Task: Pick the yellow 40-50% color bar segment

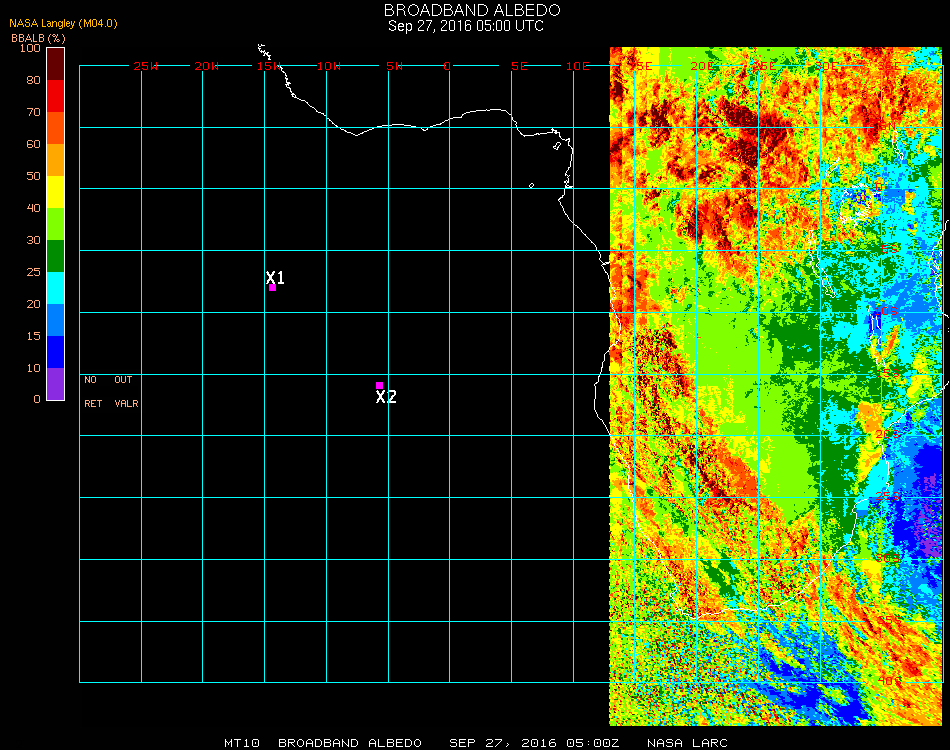Action: pos(55,191)
